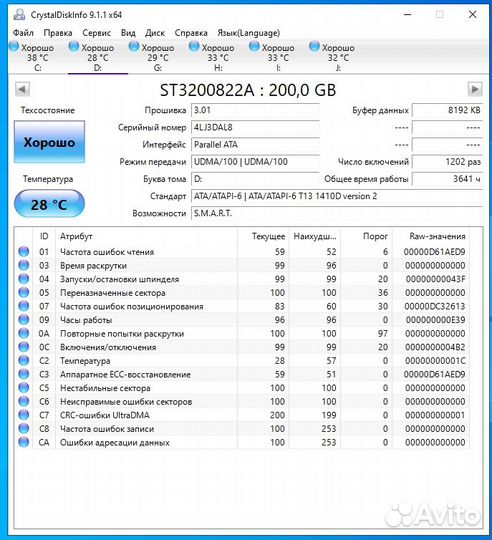
Task: Click the UDMA/100 transfer mode field
Action: (x=255, y=162)
